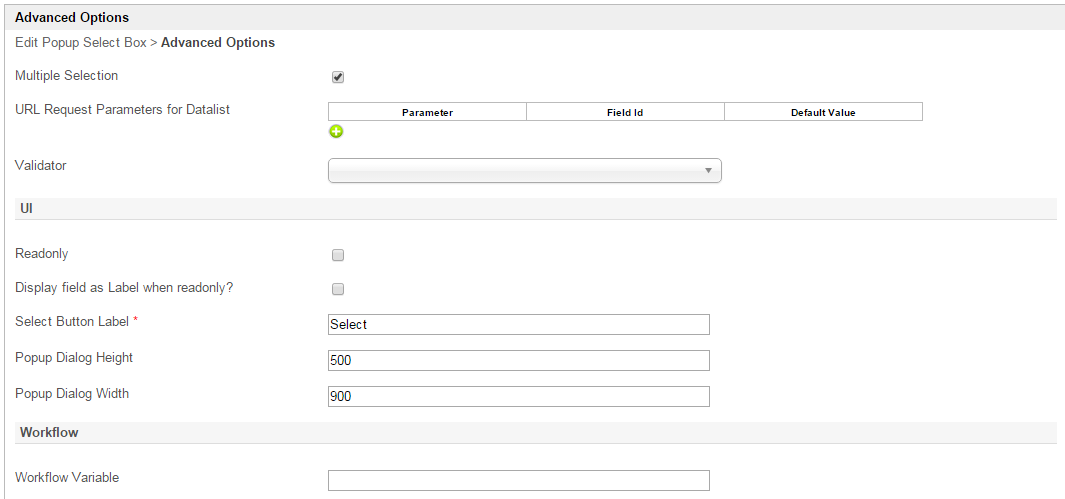Click the bold Advanced Options breadcrumb

pos(218,43)
